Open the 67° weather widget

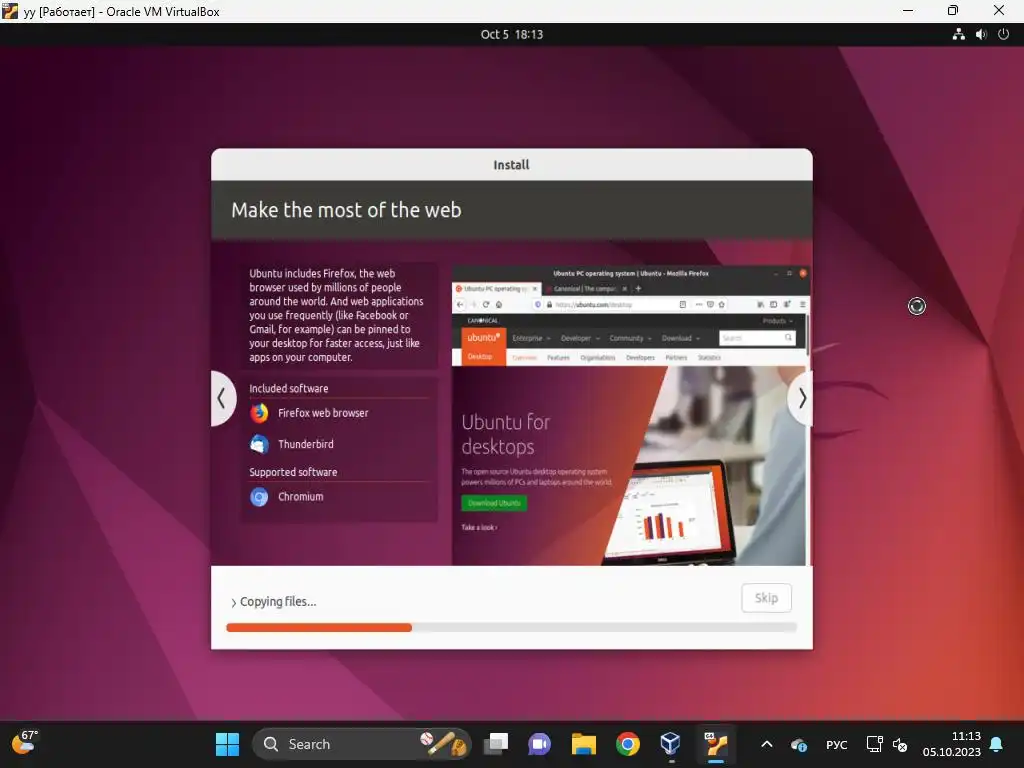click(x=25, y=743)
